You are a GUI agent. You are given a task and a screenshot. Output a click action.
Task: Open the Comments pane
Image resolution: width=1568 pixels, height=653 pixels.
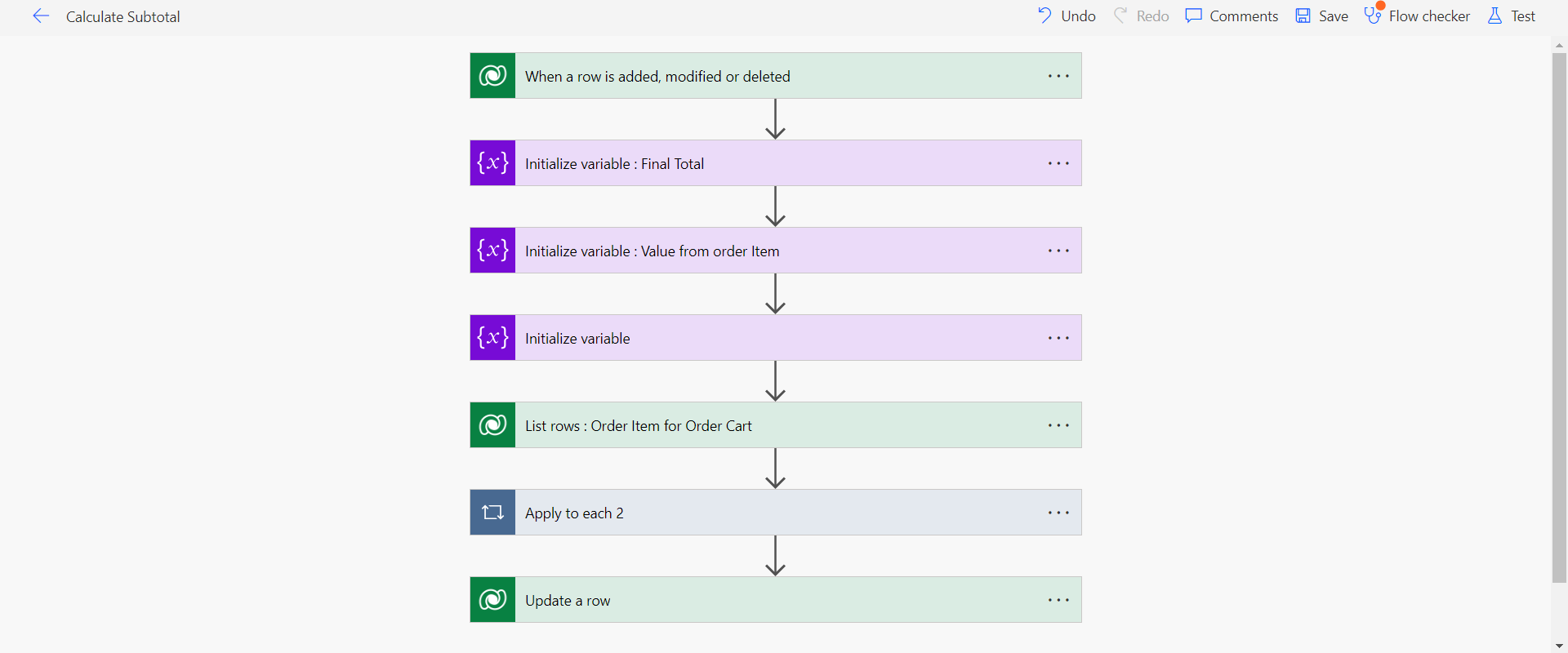coord(1232,16)
